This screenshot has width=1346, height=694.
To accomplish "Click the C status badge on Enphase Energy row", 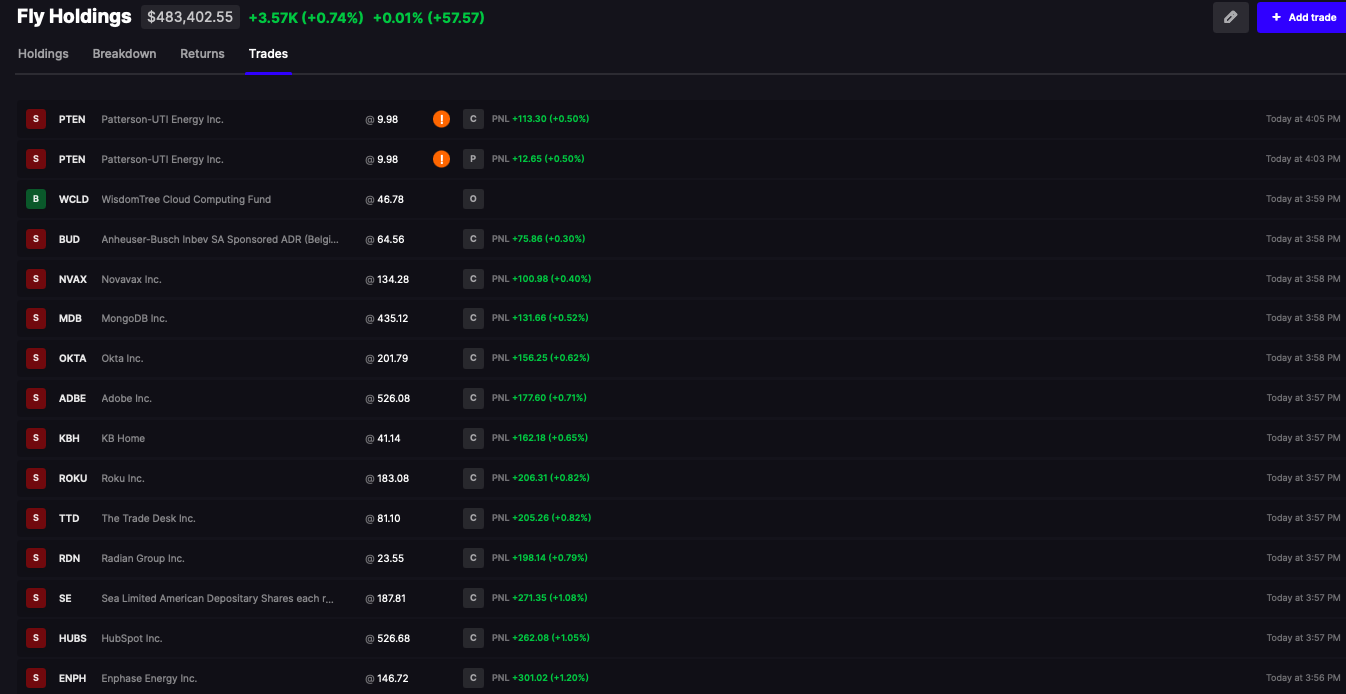I will coord(473,678).
